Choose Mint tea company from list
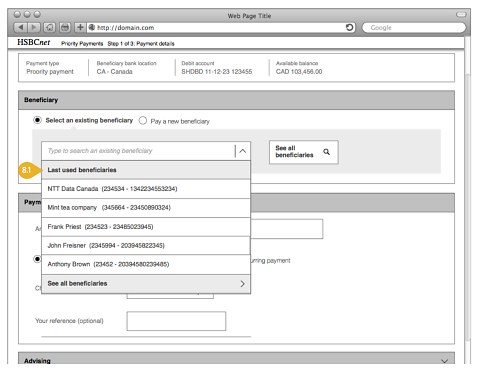479x377 pixels. click(x=146, y=208)
